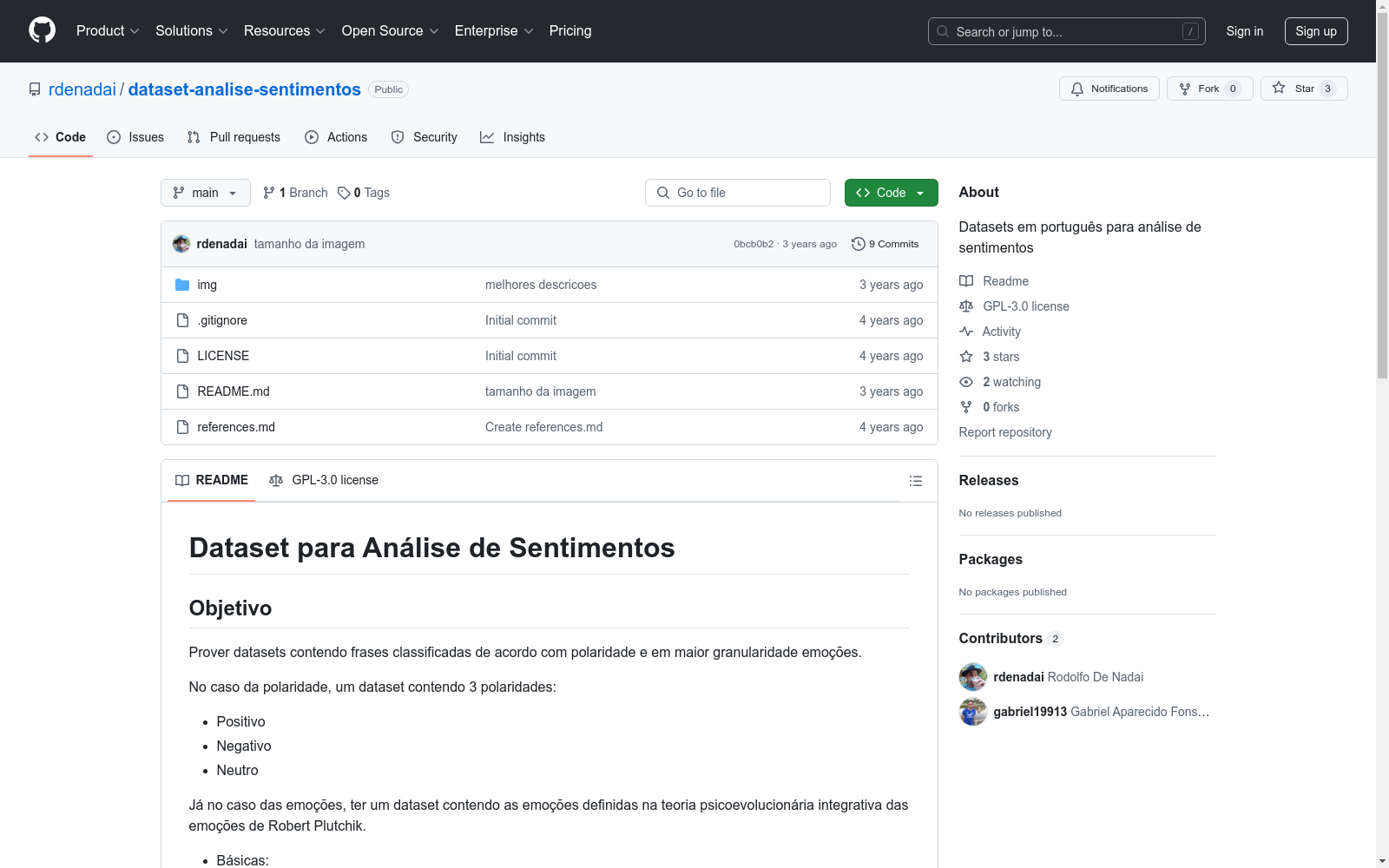Click the img folder icon
Screen dimensions: 1389x868
tap(182, 285)
